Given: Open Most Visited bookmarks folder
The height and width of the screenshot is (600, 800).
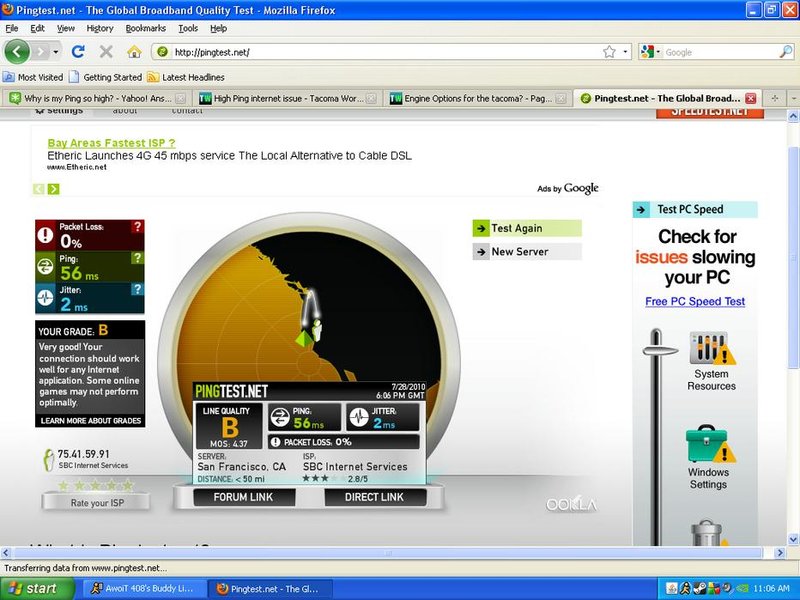Looking at the screenshot, I should click(x=33, y=77).
